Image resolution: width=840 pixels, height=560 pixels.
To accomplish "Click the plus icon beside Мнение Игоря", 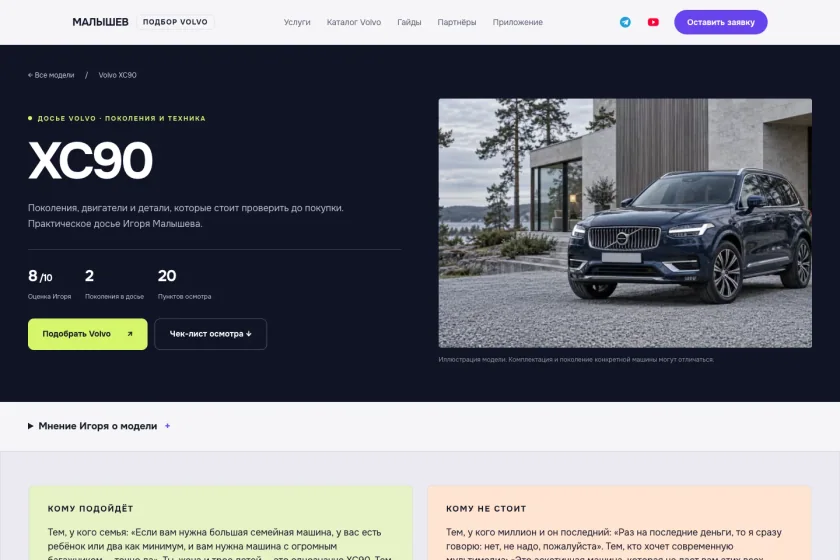I will [x=167, y=426].
